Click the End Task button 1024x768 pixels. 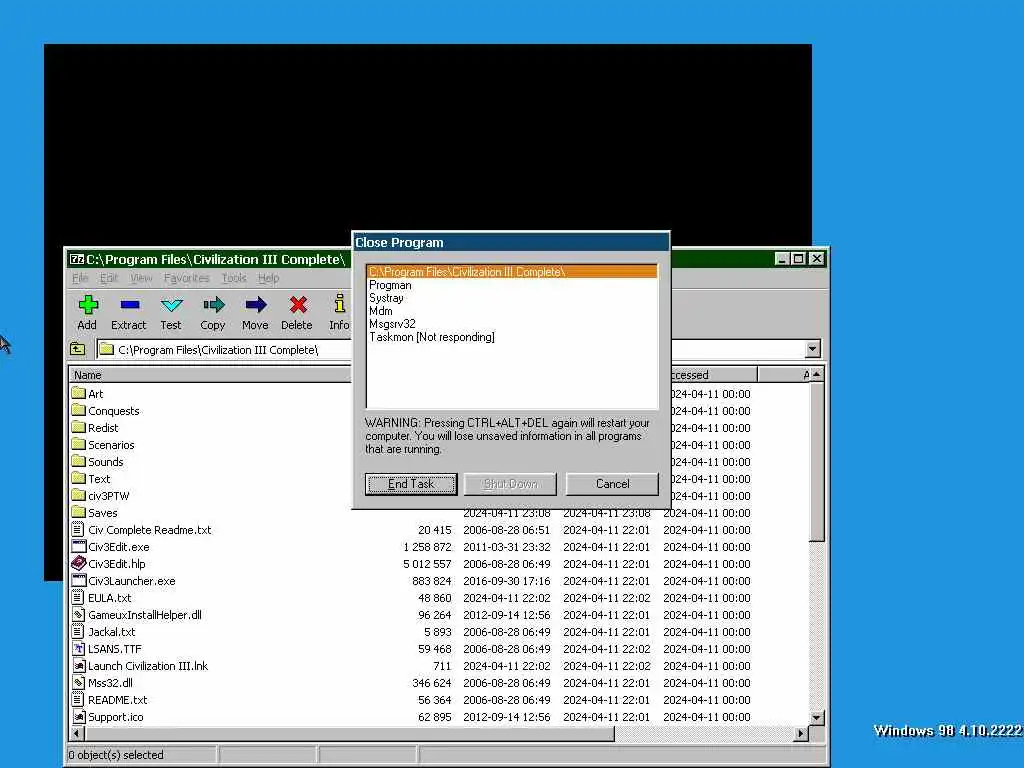tap(411, 484)
